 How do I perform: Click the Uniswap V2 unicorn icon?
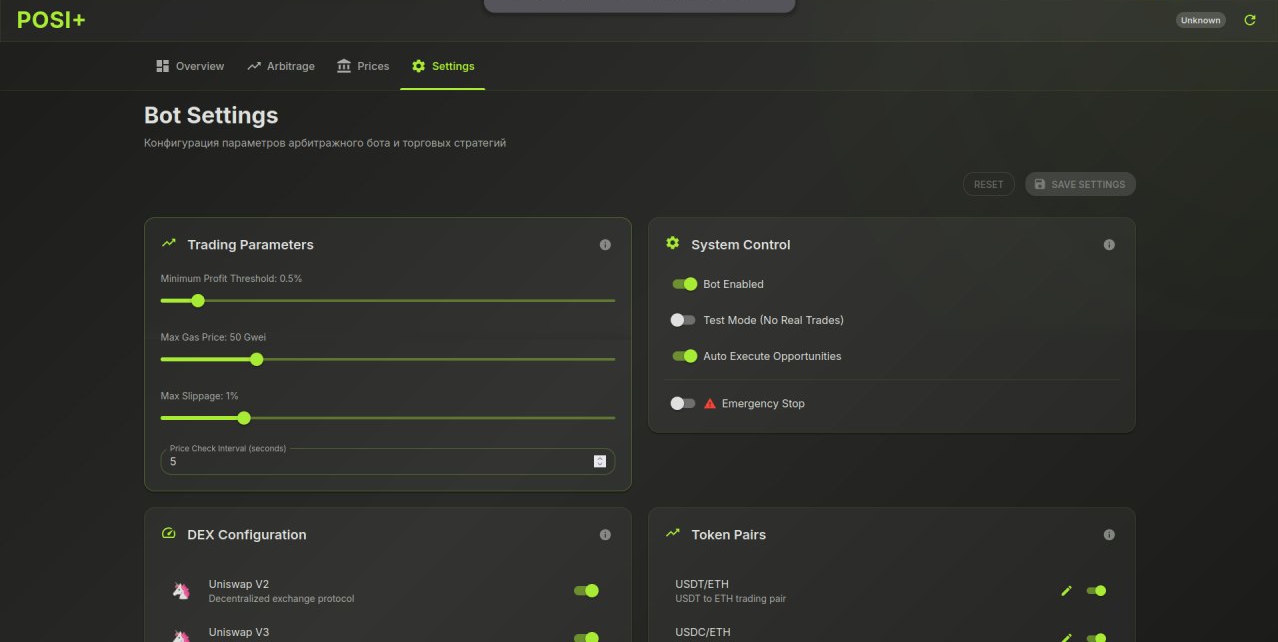(x=181, y=591)
